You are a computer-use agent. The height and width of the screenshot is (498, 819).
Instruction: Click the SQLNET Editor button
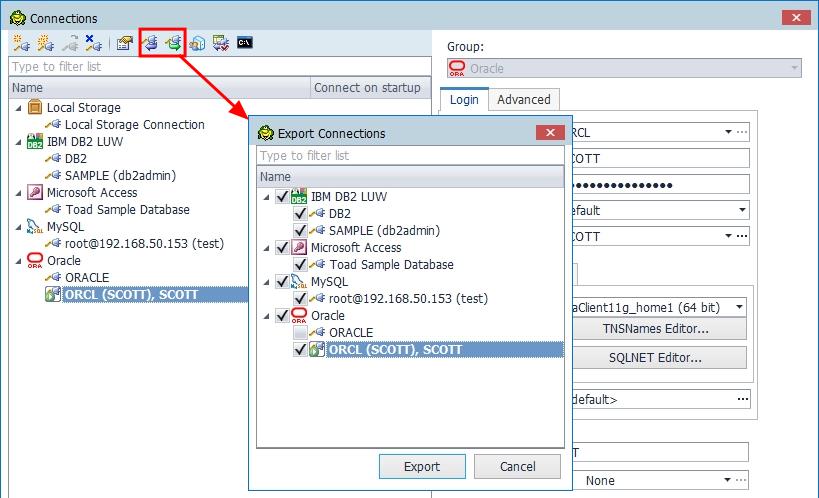pos(655,357)
